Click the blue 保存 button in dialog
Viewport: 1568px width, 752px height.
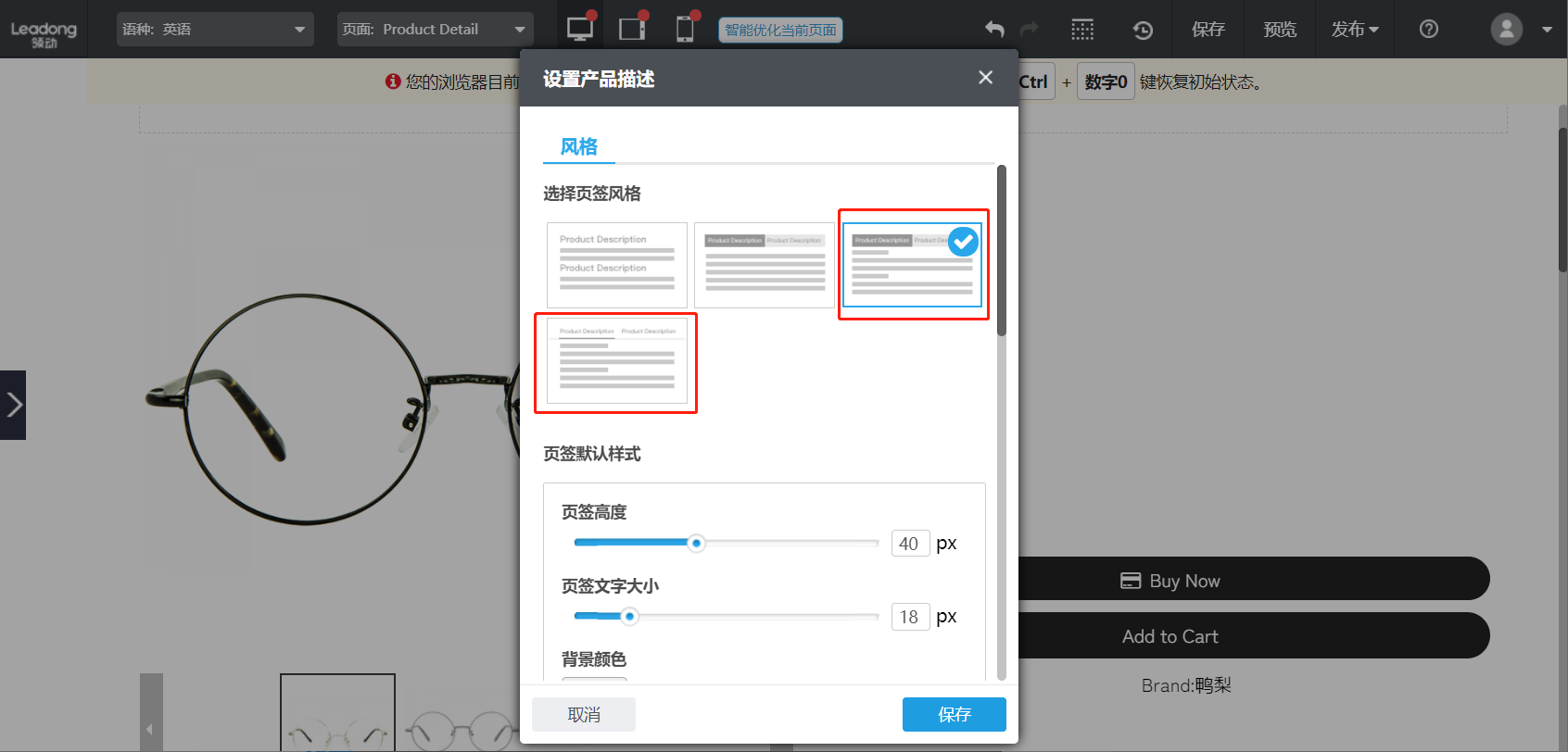tap(954, 714)
